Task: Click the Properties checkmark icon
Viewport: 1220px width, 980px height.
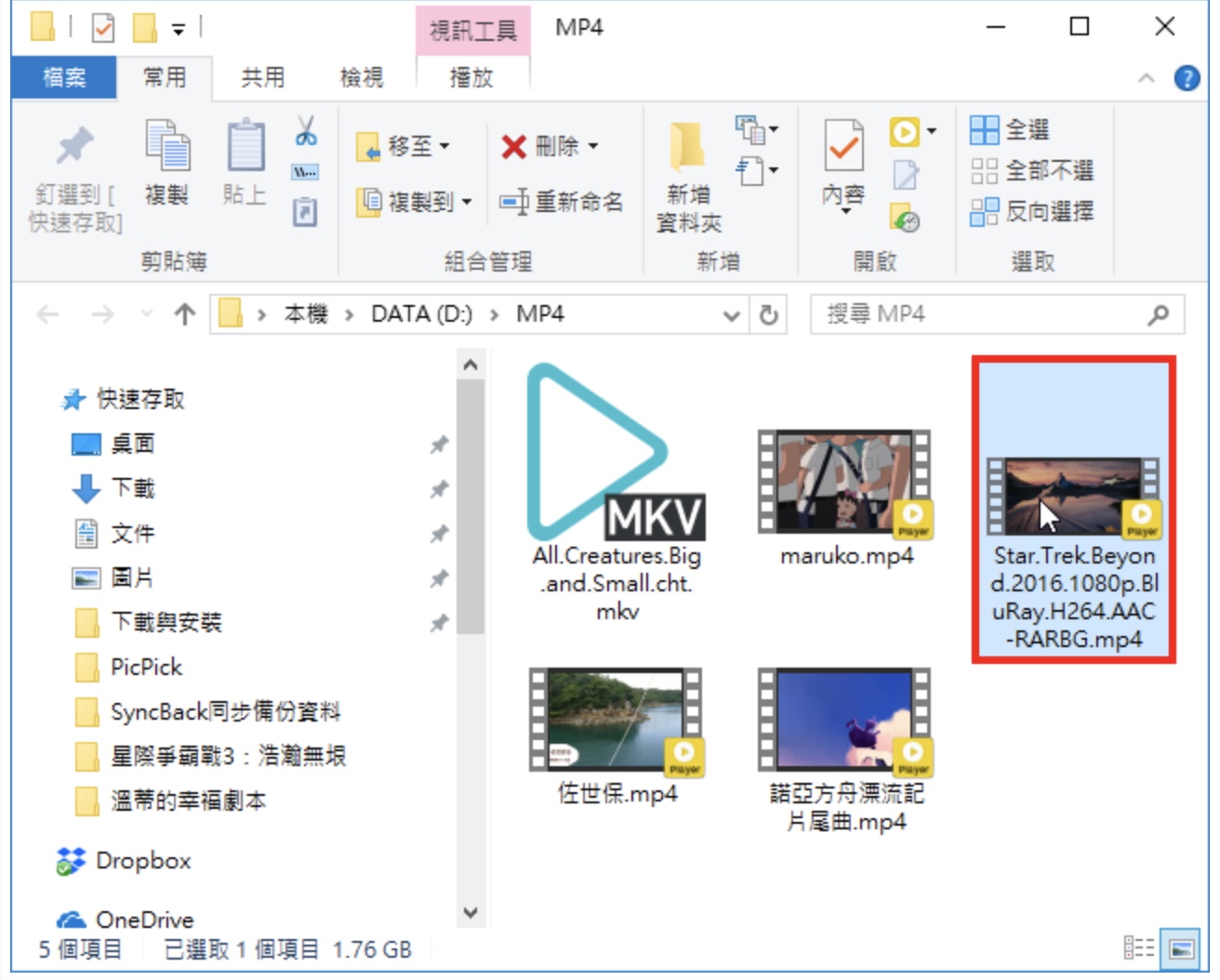Action: [x=844, y=145]
